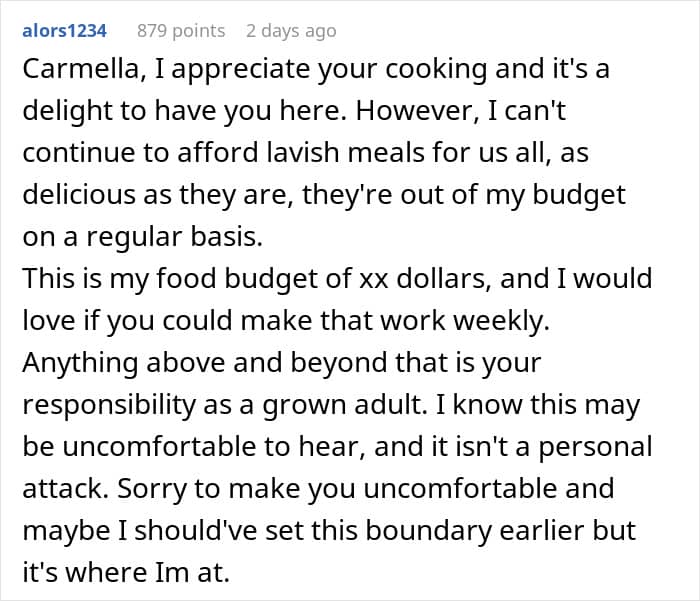Open the alors1234 user profile link
Screen dimensions: 700x601
pyautogui.click(x=64, y=31)
